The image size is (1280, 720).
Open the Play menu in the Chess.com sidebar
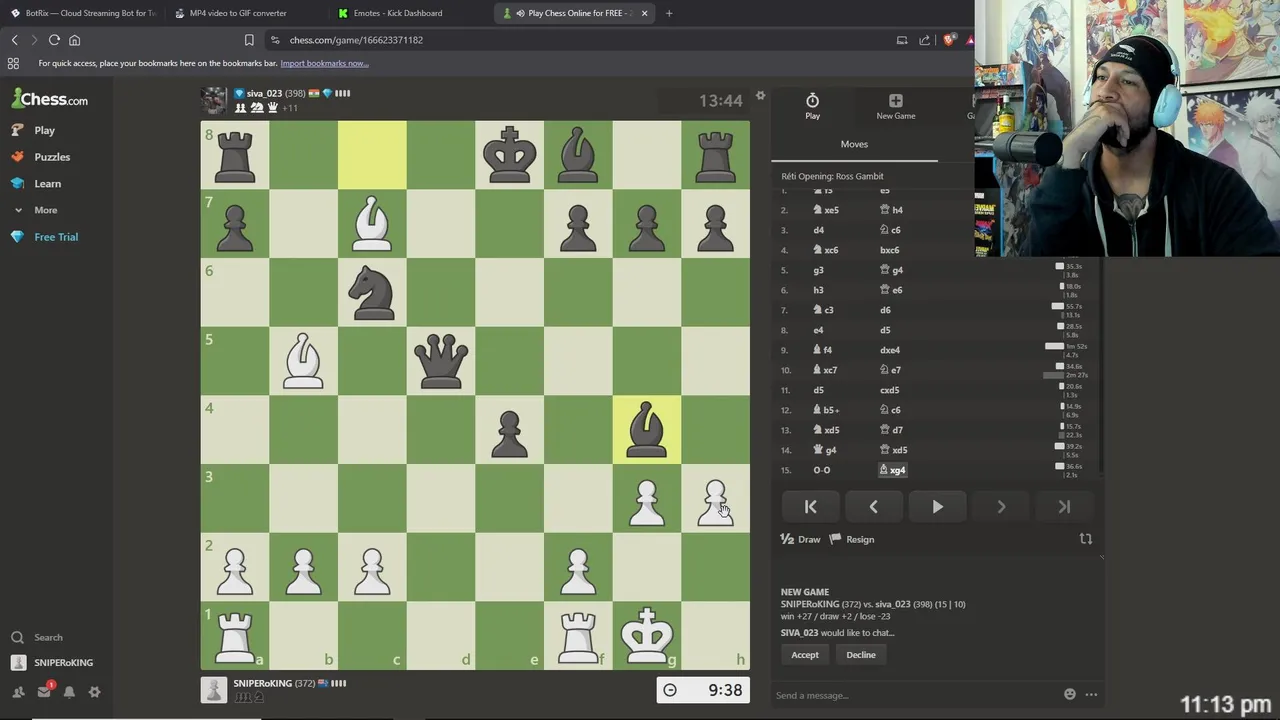coord(33,130)
